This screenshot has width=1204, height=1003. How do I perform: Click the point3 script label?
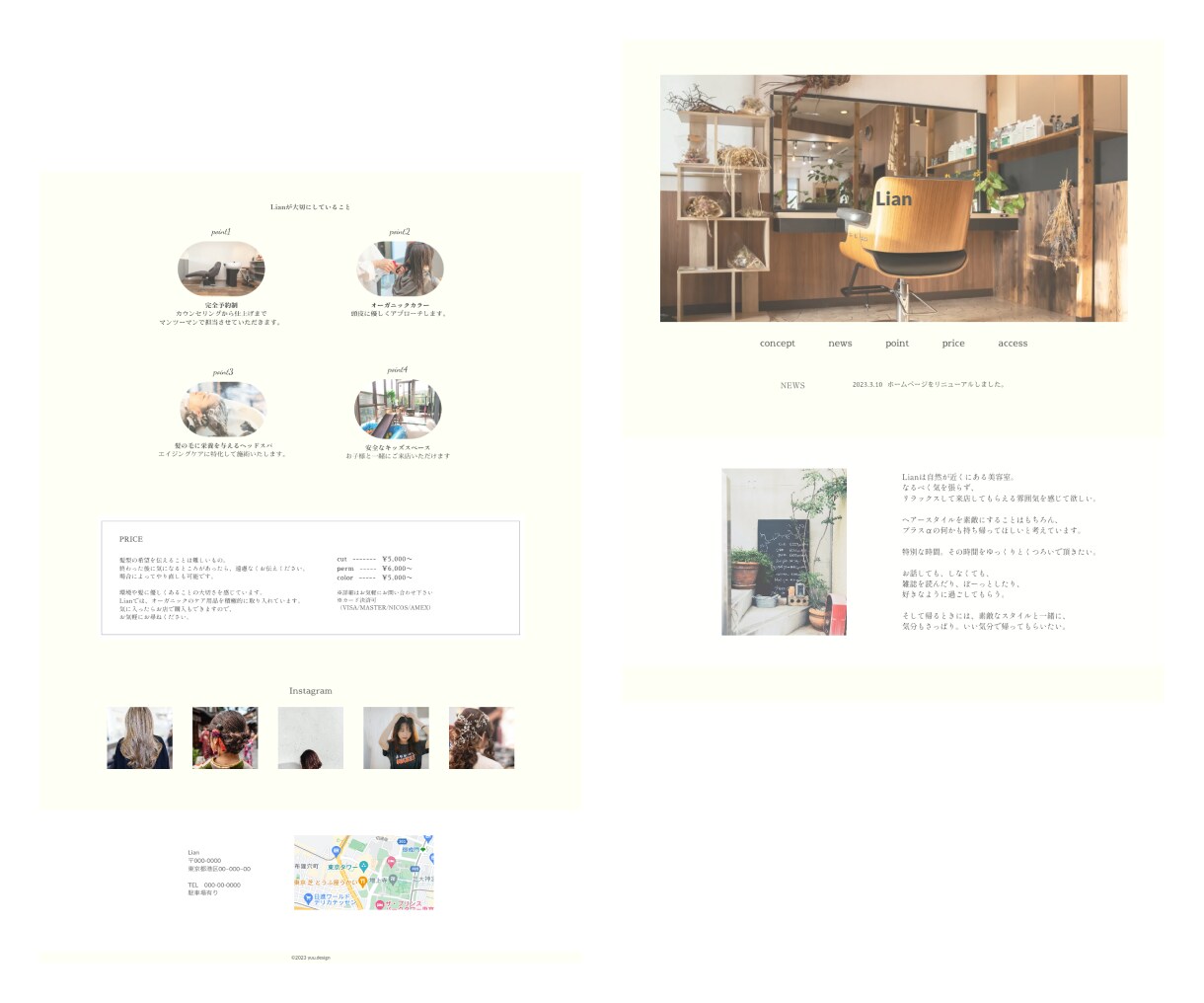click(223, 372)
